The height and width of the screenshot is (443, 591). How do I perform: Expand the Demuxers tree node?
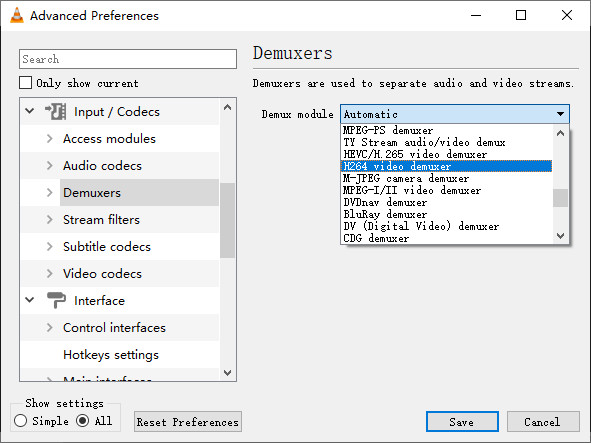tap(49, 193)
